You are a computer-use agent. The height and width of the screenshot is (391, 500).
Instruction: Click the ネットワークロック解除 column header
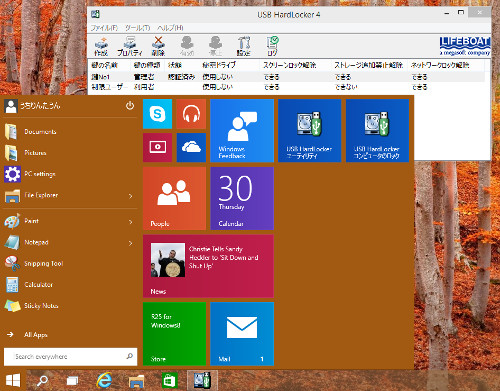point(440,65)
